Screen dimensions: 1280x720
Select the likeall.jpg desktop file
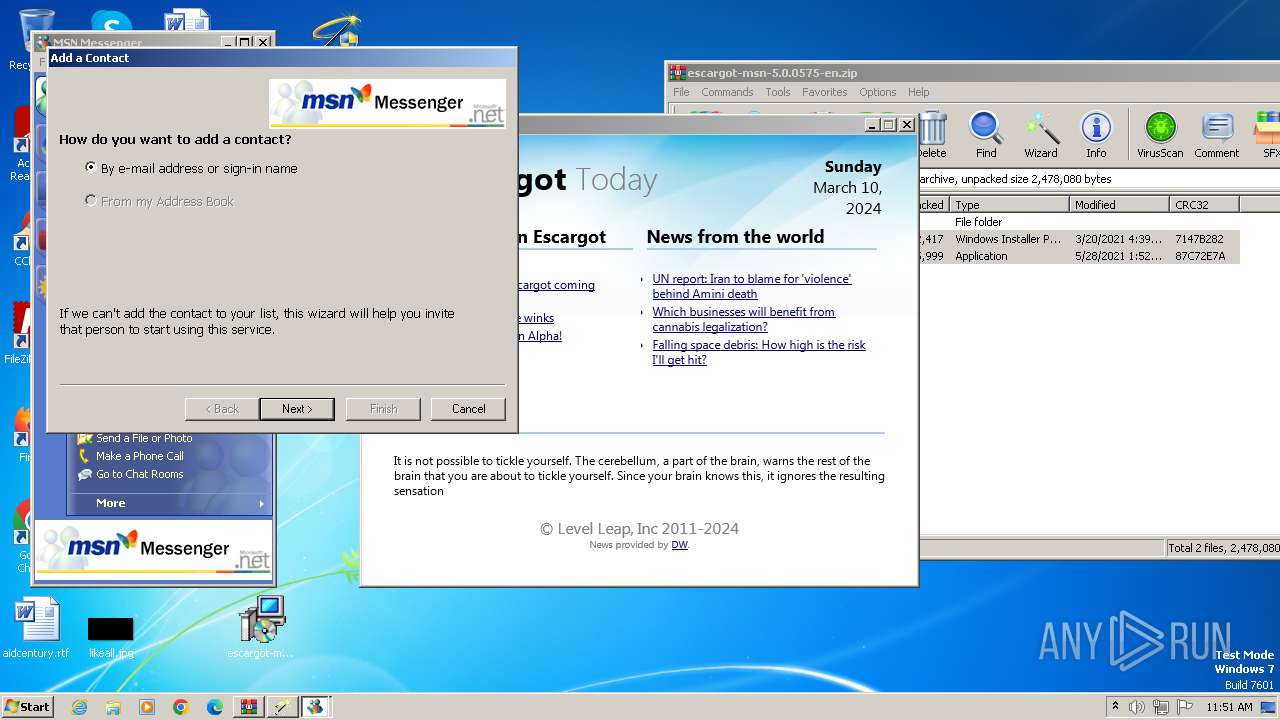pos(110,637)
